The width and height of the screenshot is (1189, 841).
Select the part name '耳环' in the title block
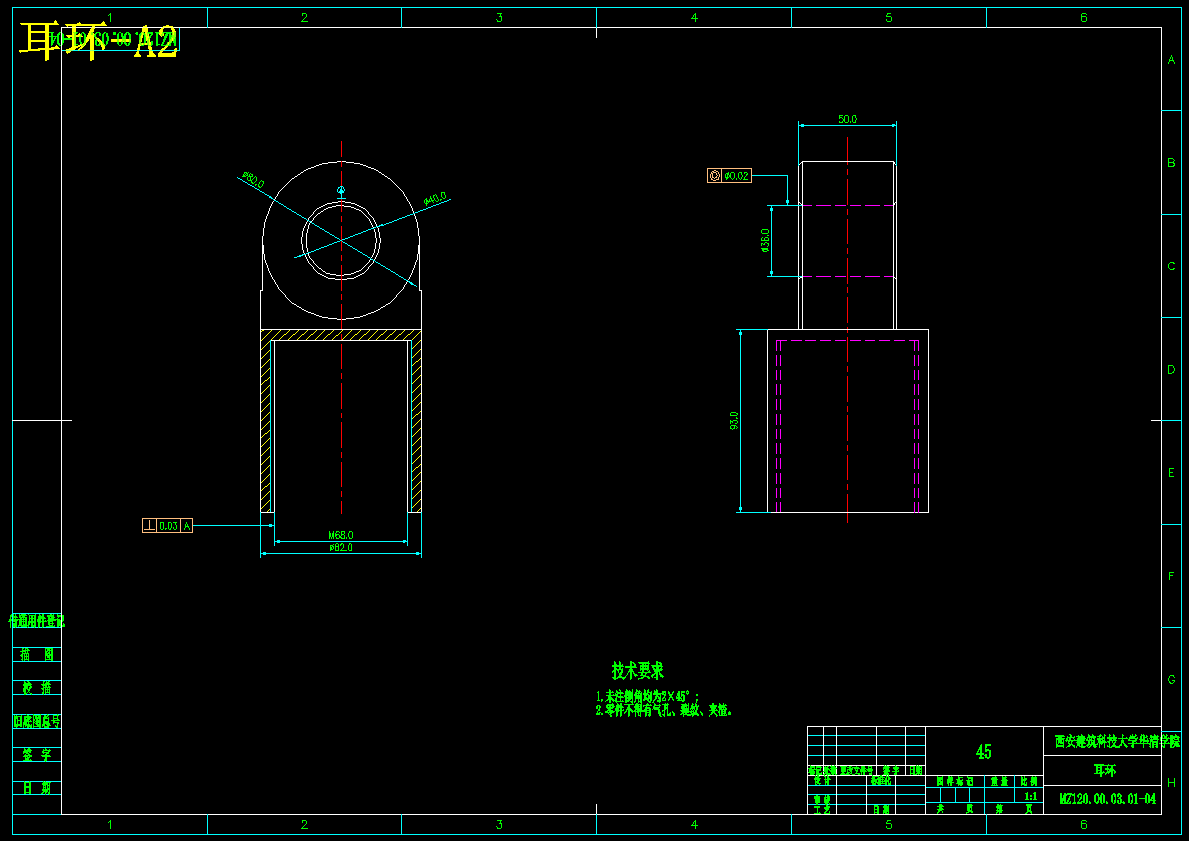(x=1104, y=770)
